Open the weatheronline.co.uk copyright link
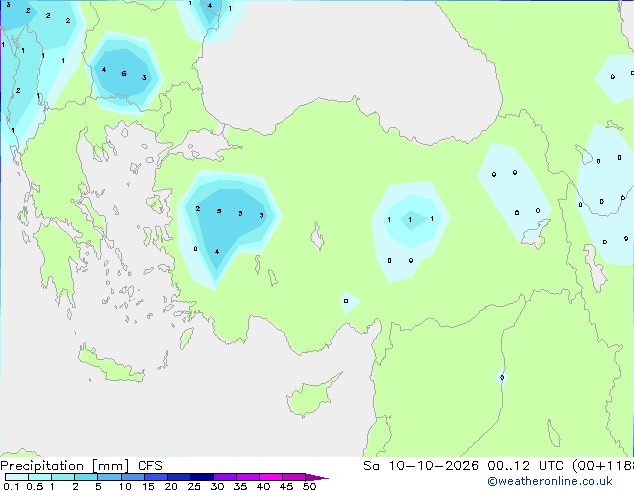The image size is (634, 490). [550, 481]
